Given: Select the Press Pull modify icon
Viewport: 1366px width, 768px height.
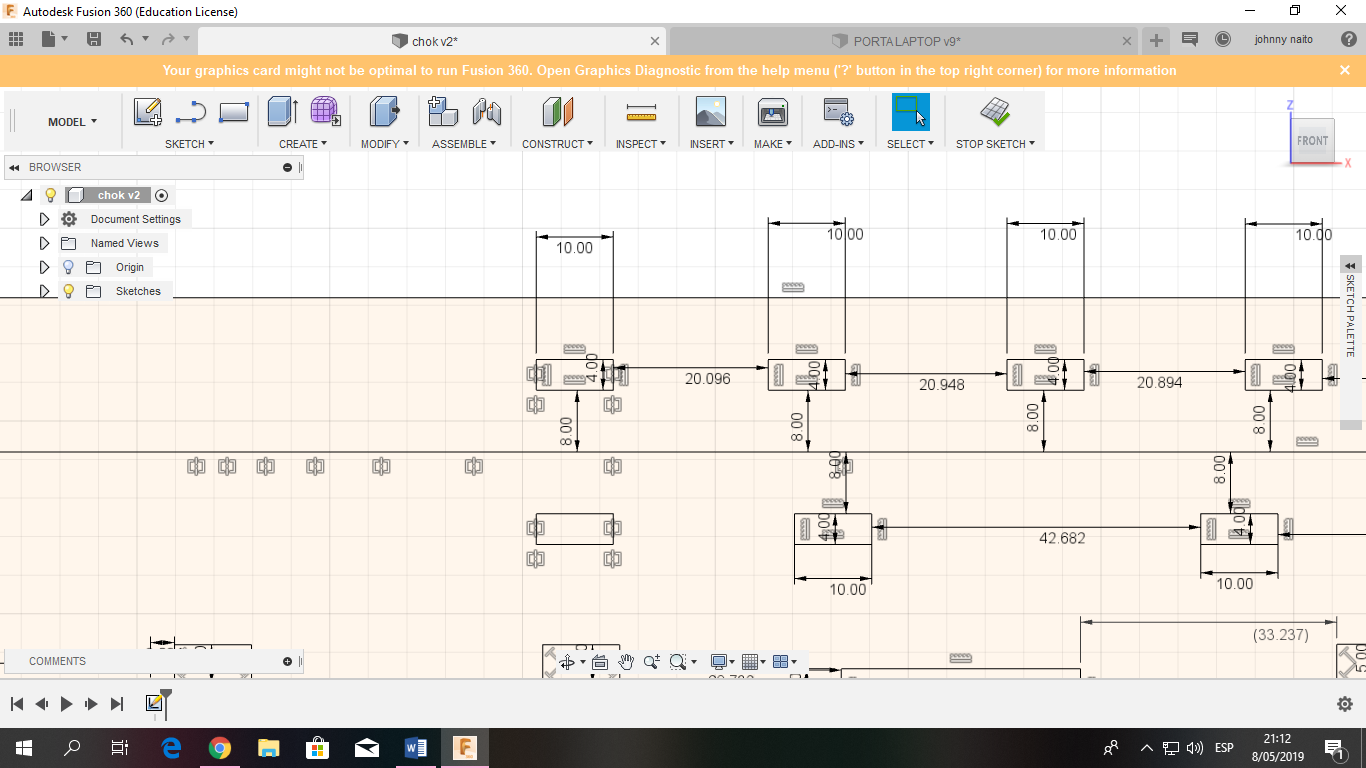Looking at the screenshot, I should point(384,112).
